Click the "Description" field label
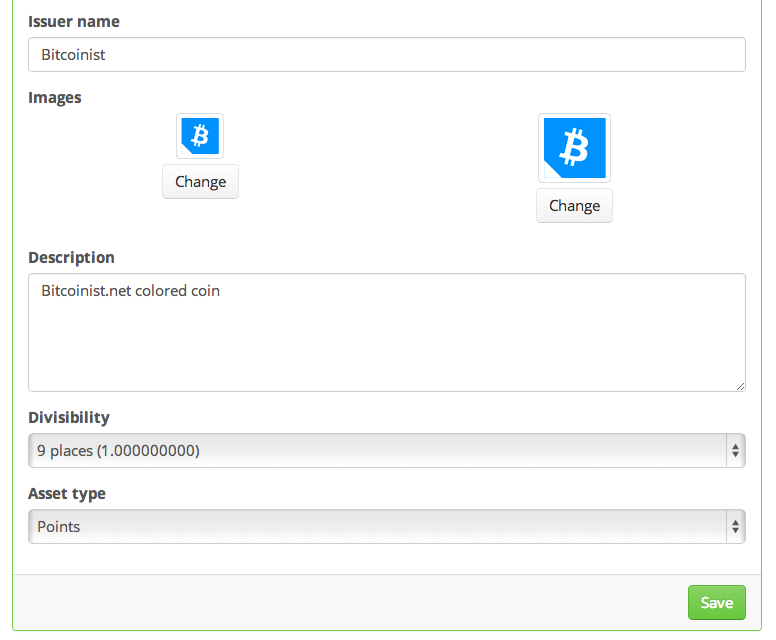 point(71,257)
